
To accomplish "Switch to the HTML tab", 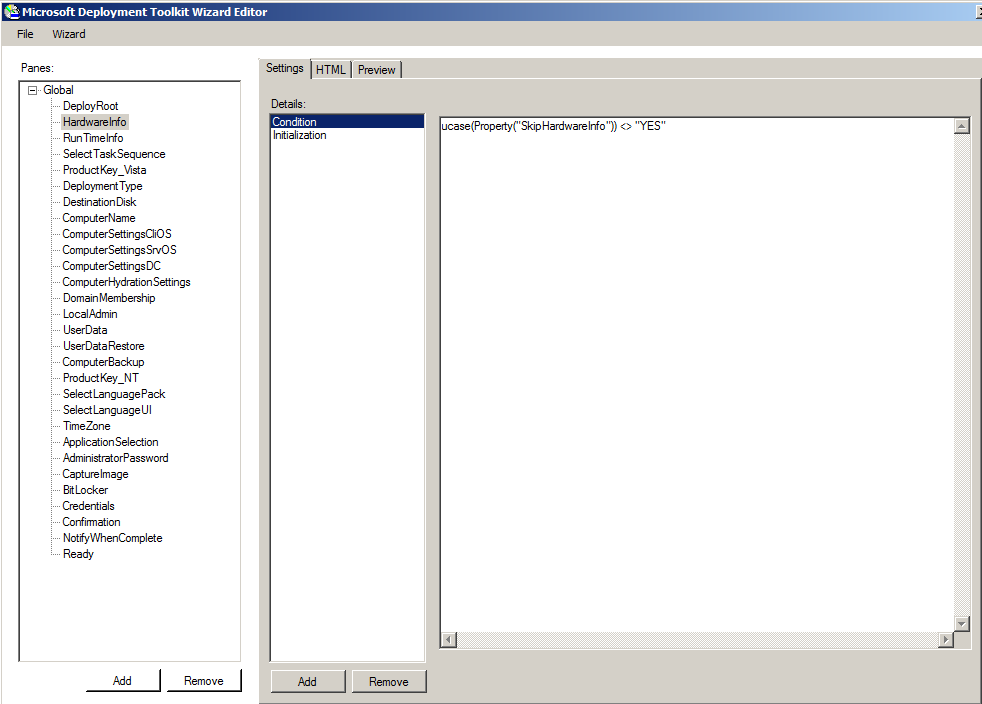I will click(330, 70).
